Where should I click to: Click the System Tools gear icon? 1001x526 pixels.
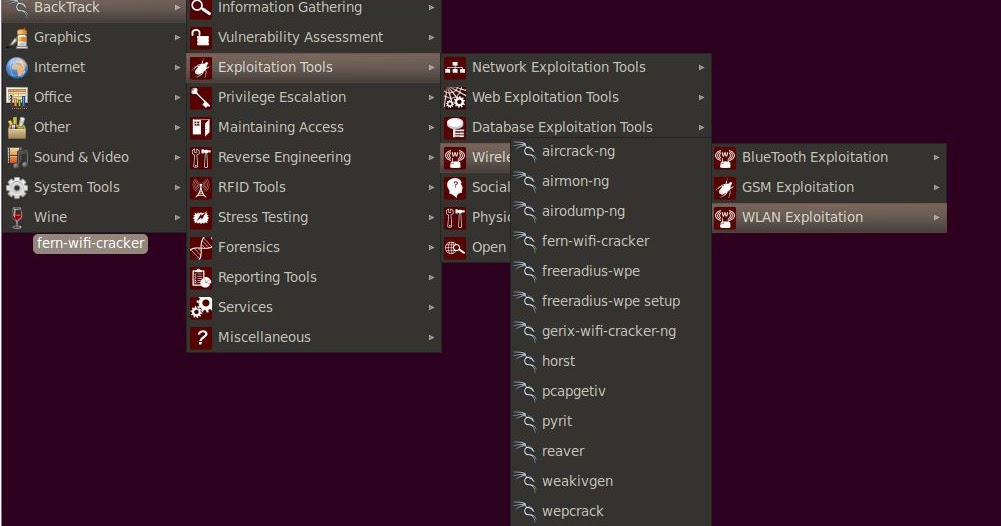[17, 187]
